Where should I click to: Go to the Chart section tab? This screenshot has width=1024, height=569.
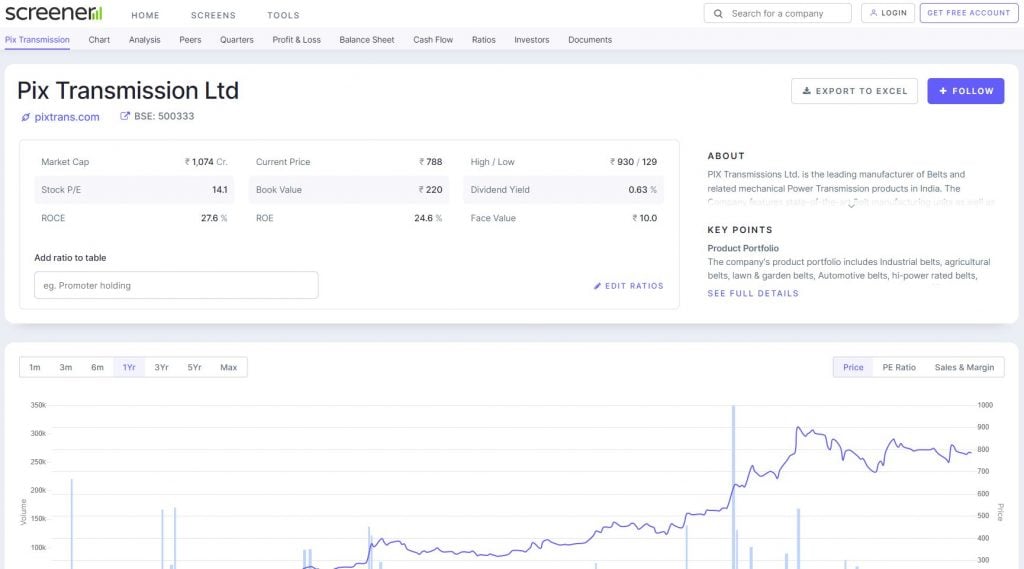(x=99, y=40)
